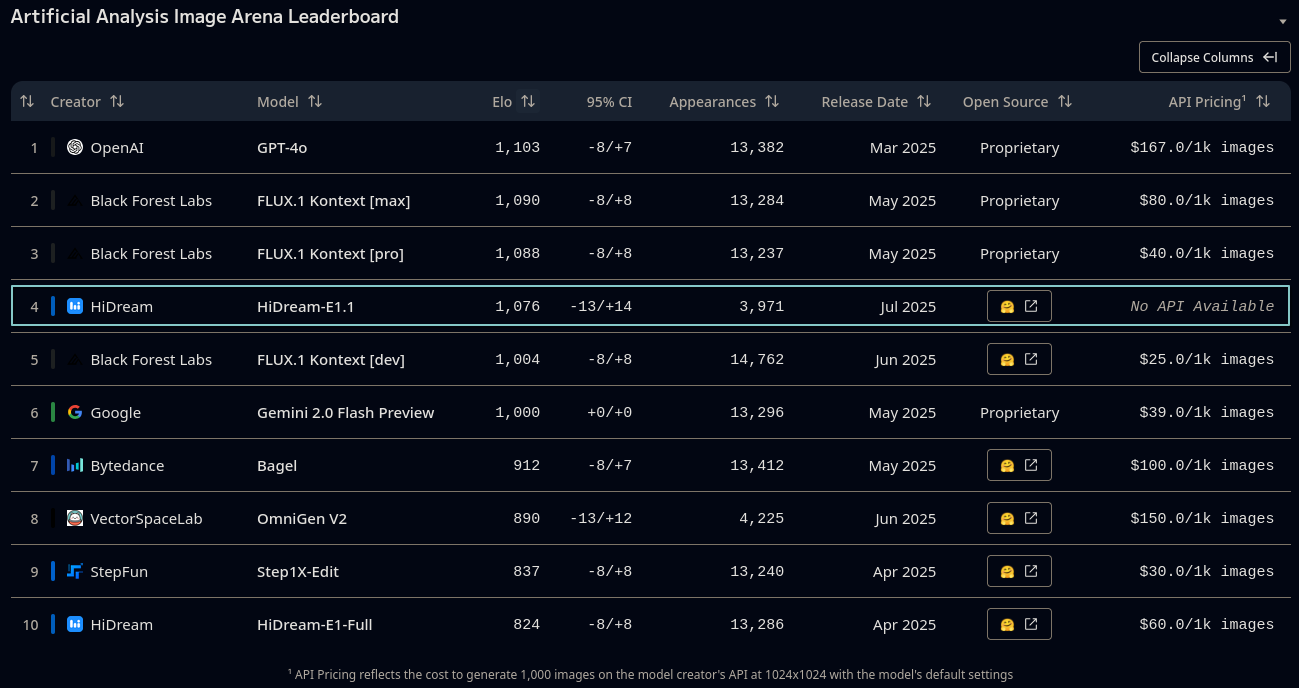Screen dimensions: 1299x688
Task: Click the Bytedance creator name
Action: (127, 466)
